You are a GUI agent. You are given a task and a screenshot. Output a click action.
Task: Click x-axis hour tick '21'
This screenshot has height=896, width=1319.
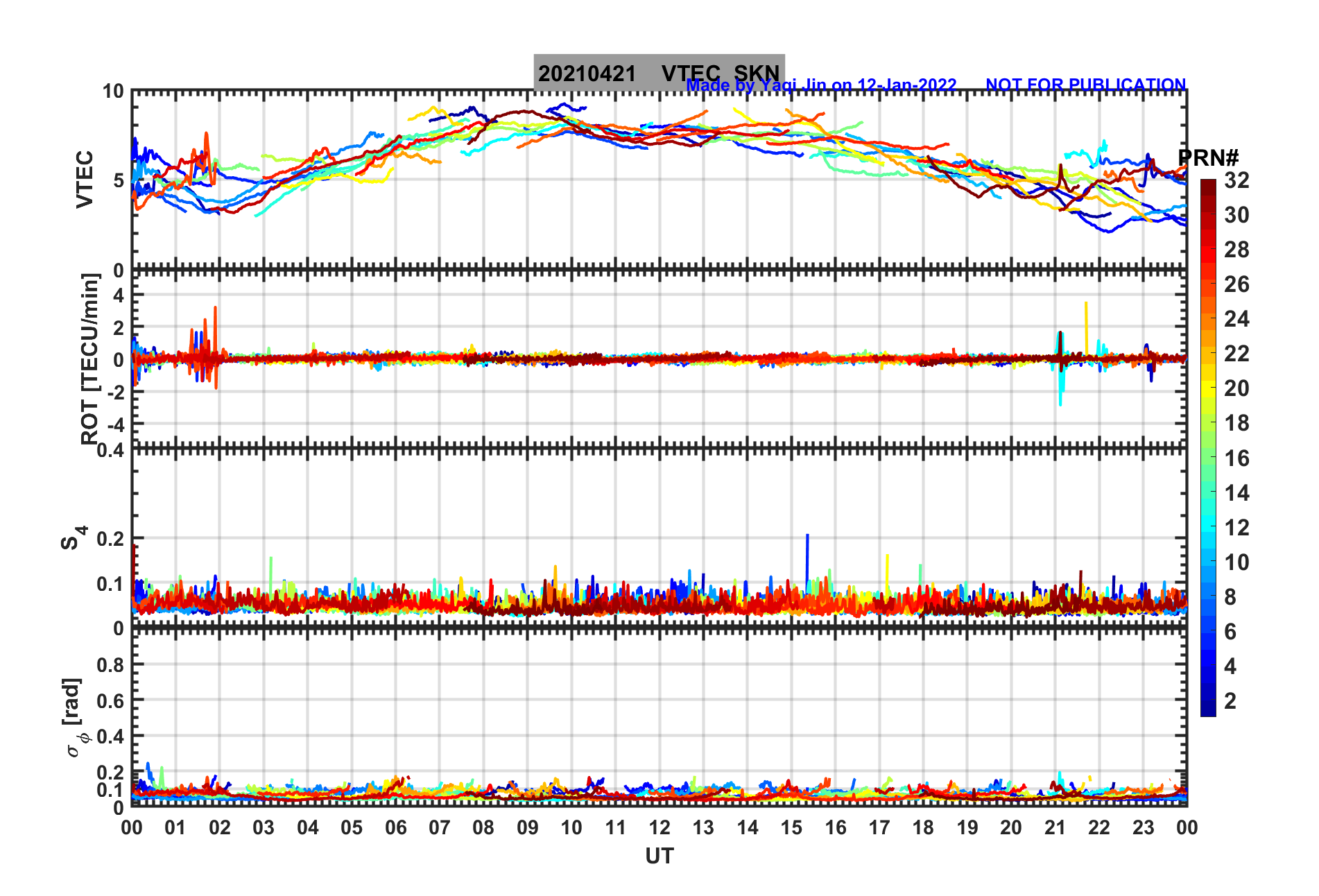tap(1055, 827)
